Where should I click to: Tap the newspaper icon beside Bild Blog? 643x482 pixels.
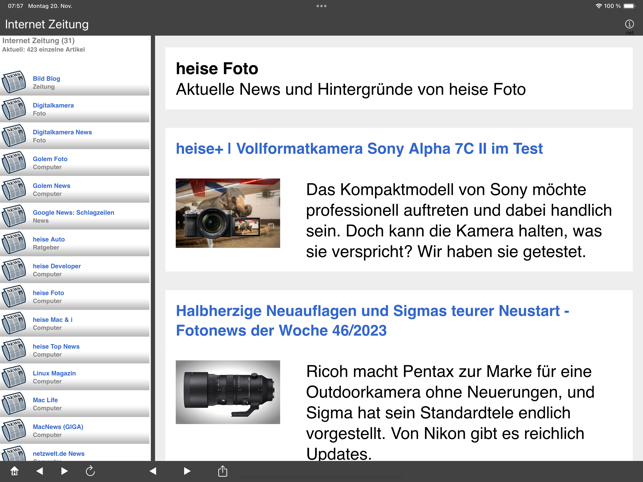(x=14, y=82)
